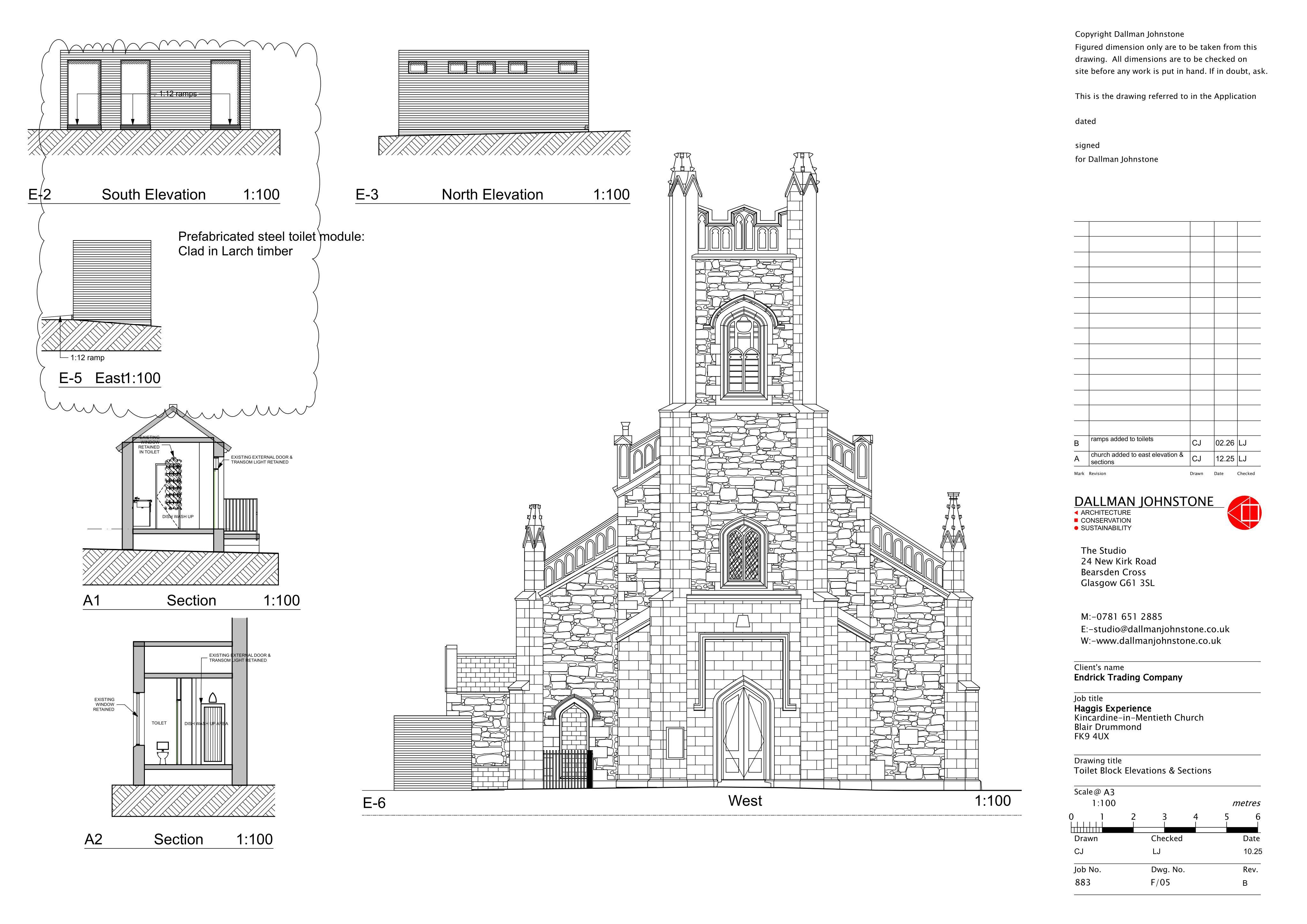Select client name 'Endrick Trading Company'
1307x924 pixels.
(x=1128, y=678)
